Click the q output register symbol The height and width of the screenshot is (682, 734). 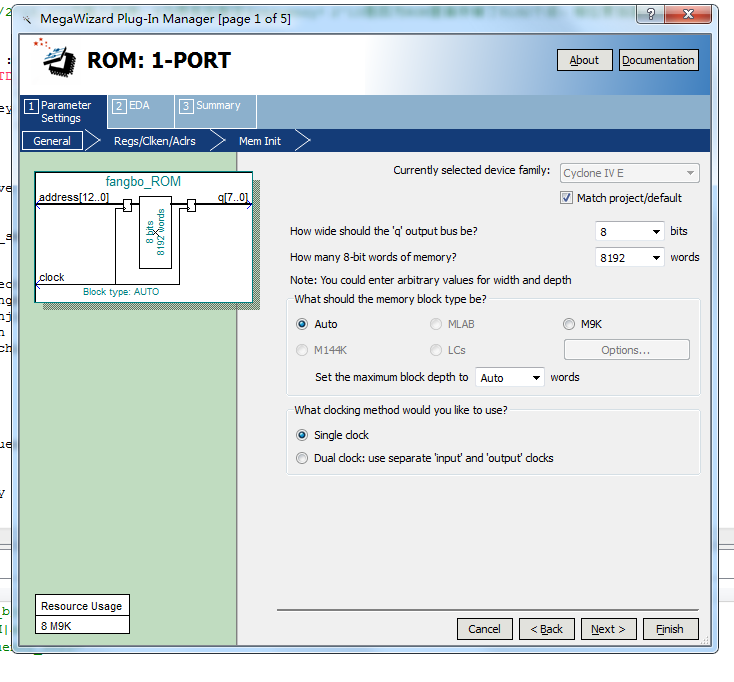tap(191, 205)
